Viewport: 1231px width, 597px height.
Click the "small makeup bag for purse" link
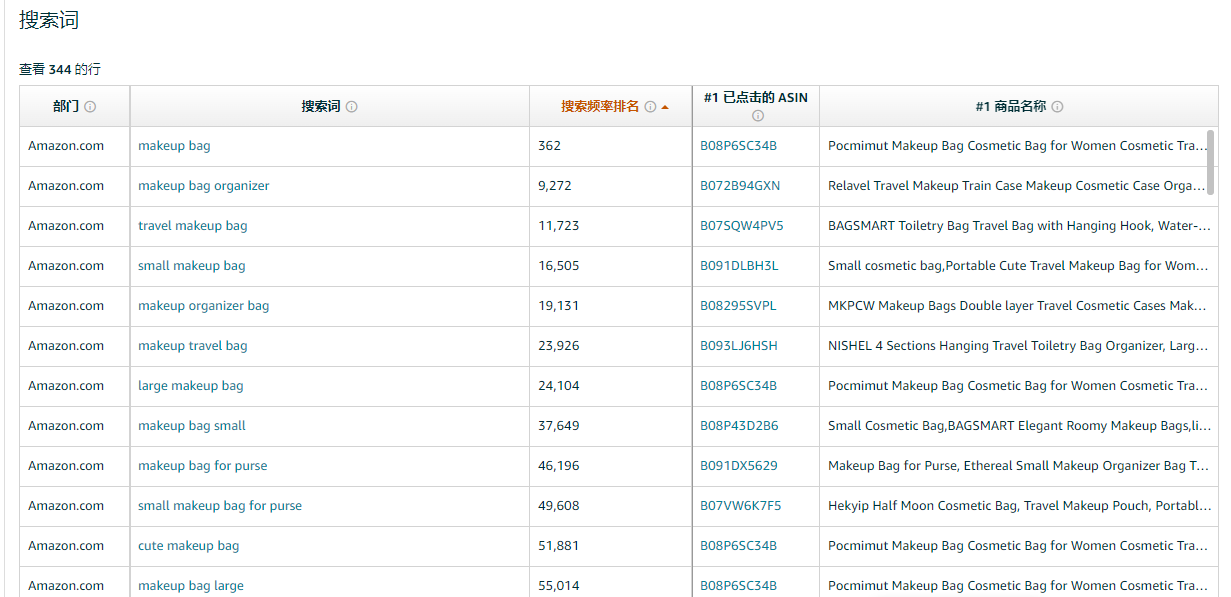[219, 506]
